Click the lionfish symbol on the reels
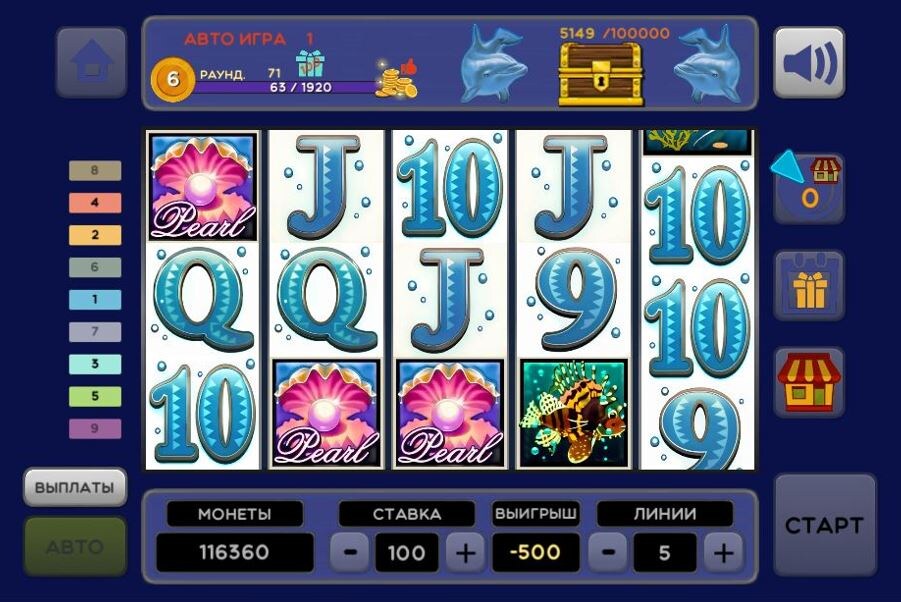Image resolution: width=901 pixels, height=602 pixels. tap(573, 413)
